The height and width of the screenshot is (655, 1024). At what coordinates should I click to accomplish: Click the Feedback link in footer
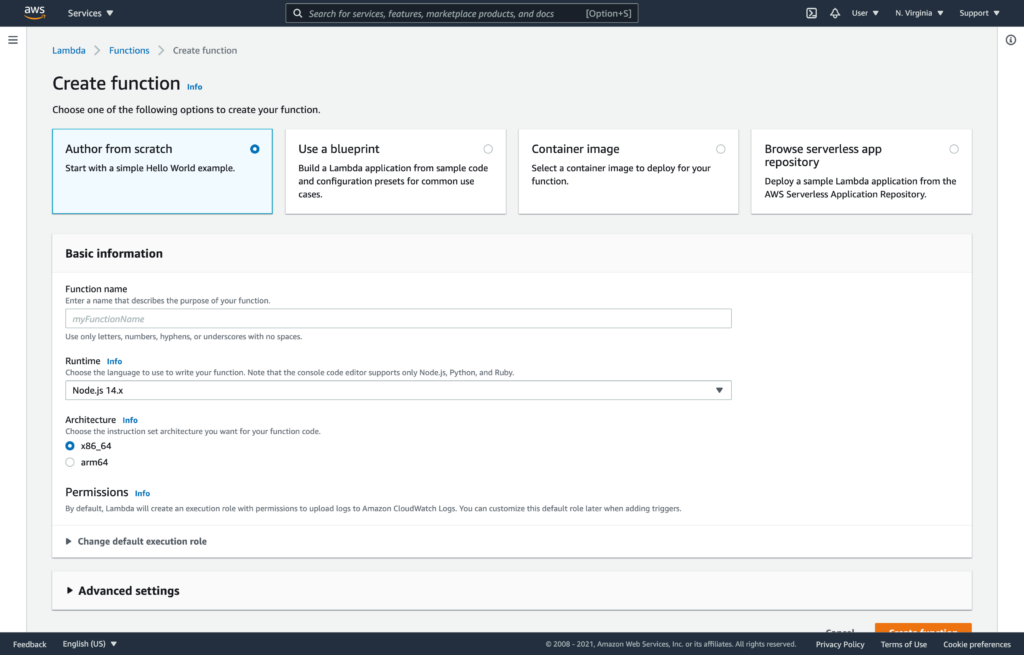point(29,644)
